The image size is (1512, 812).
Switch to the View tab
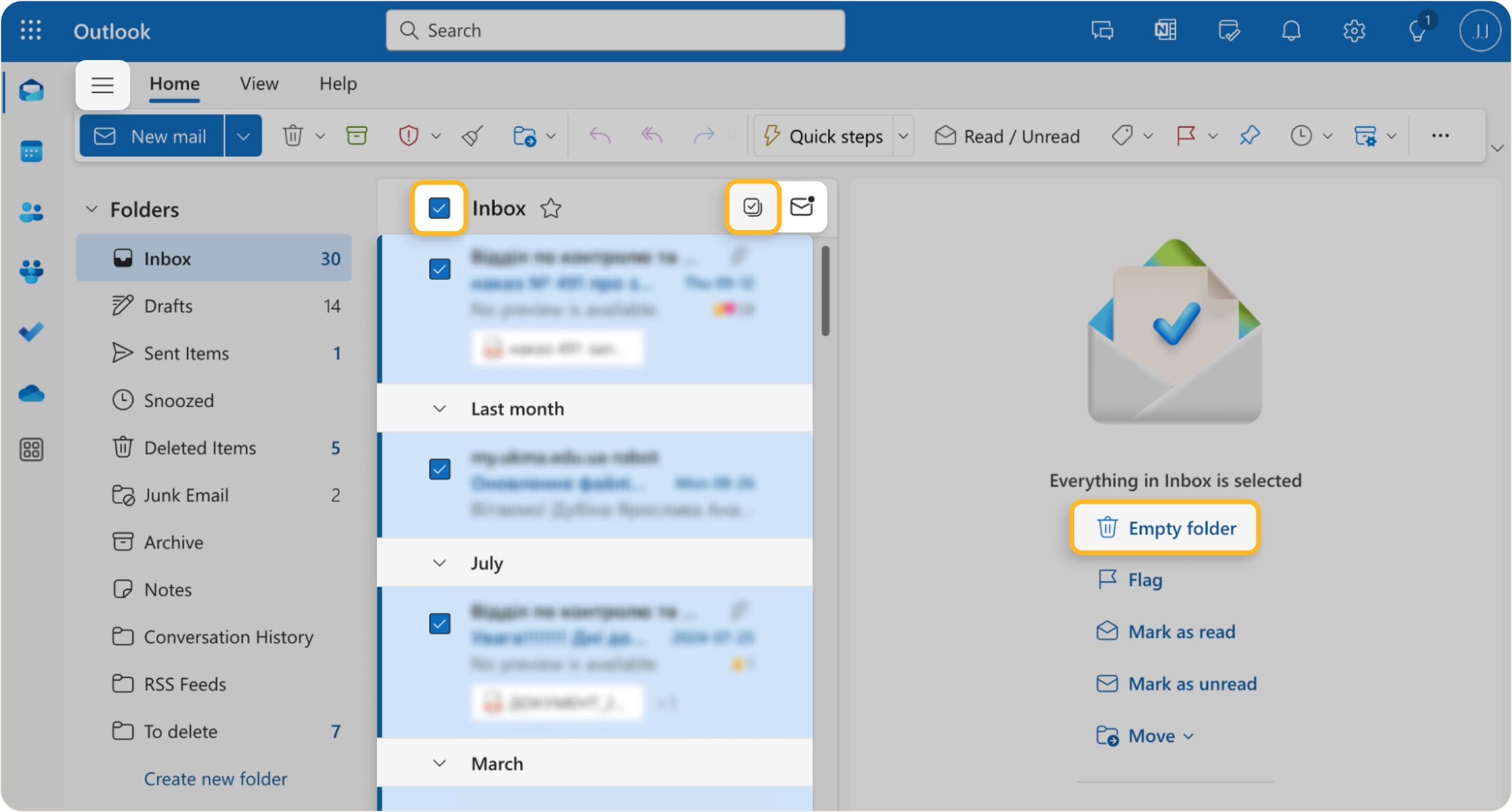258,84
